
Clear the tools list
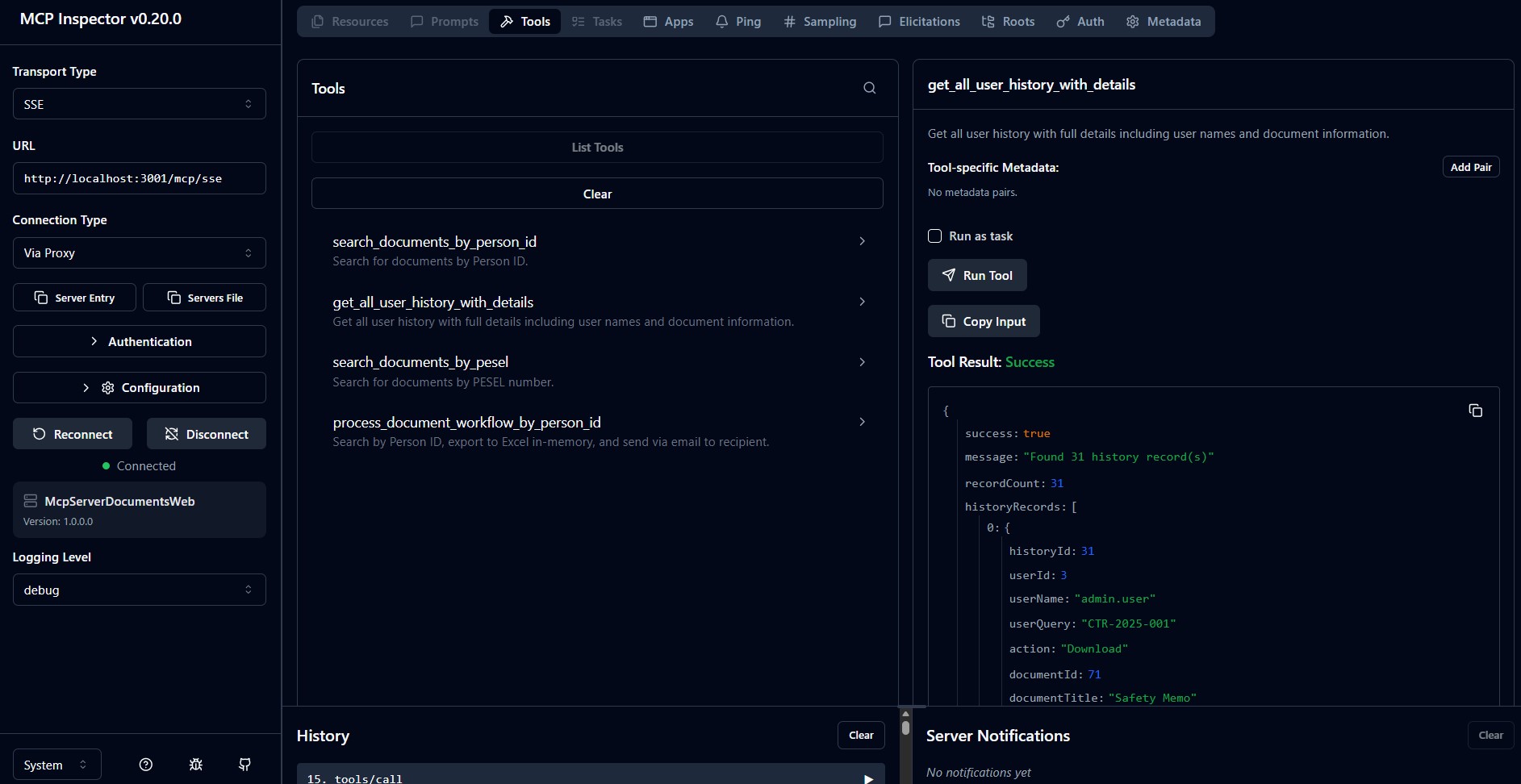[597, 194]
